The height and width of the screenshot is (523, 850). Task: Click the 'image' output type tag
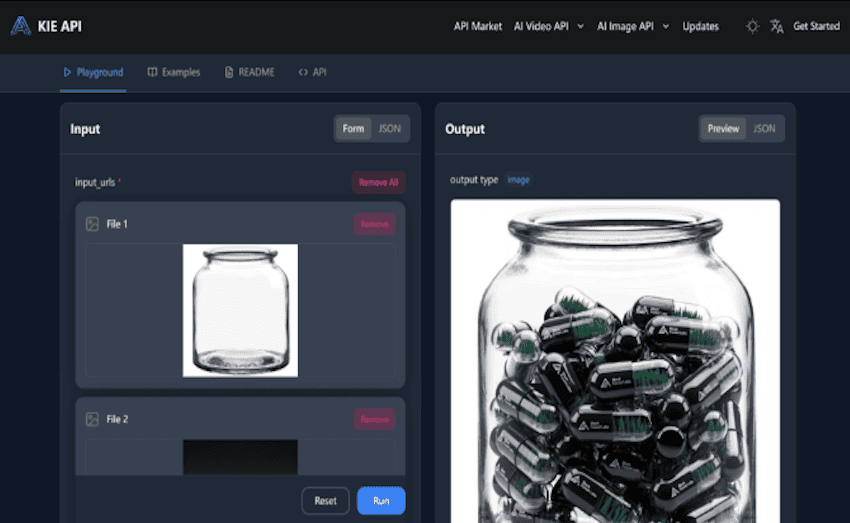tap(518, 180)
